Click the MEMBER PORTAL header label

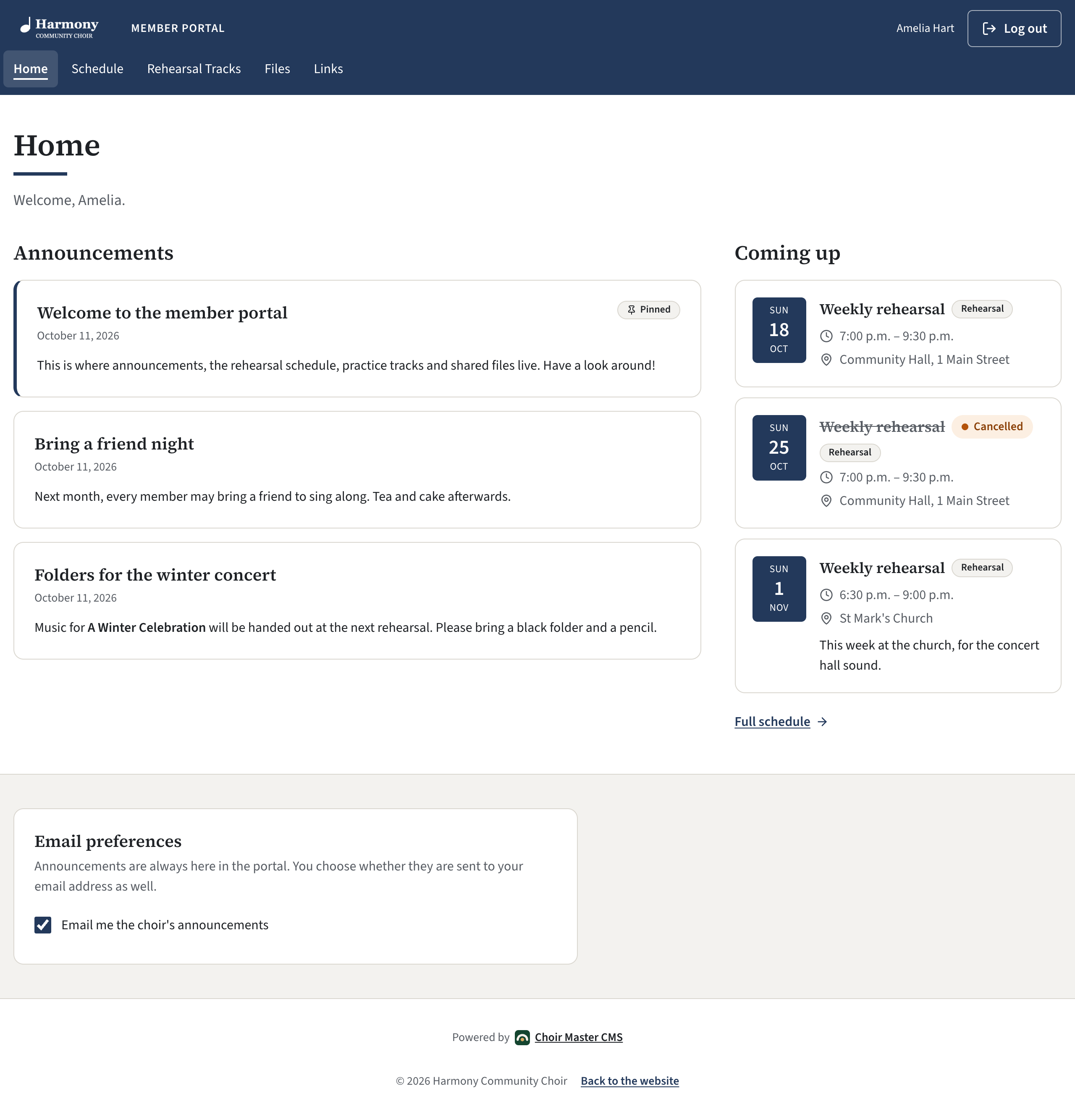click(x=178, y=29)
